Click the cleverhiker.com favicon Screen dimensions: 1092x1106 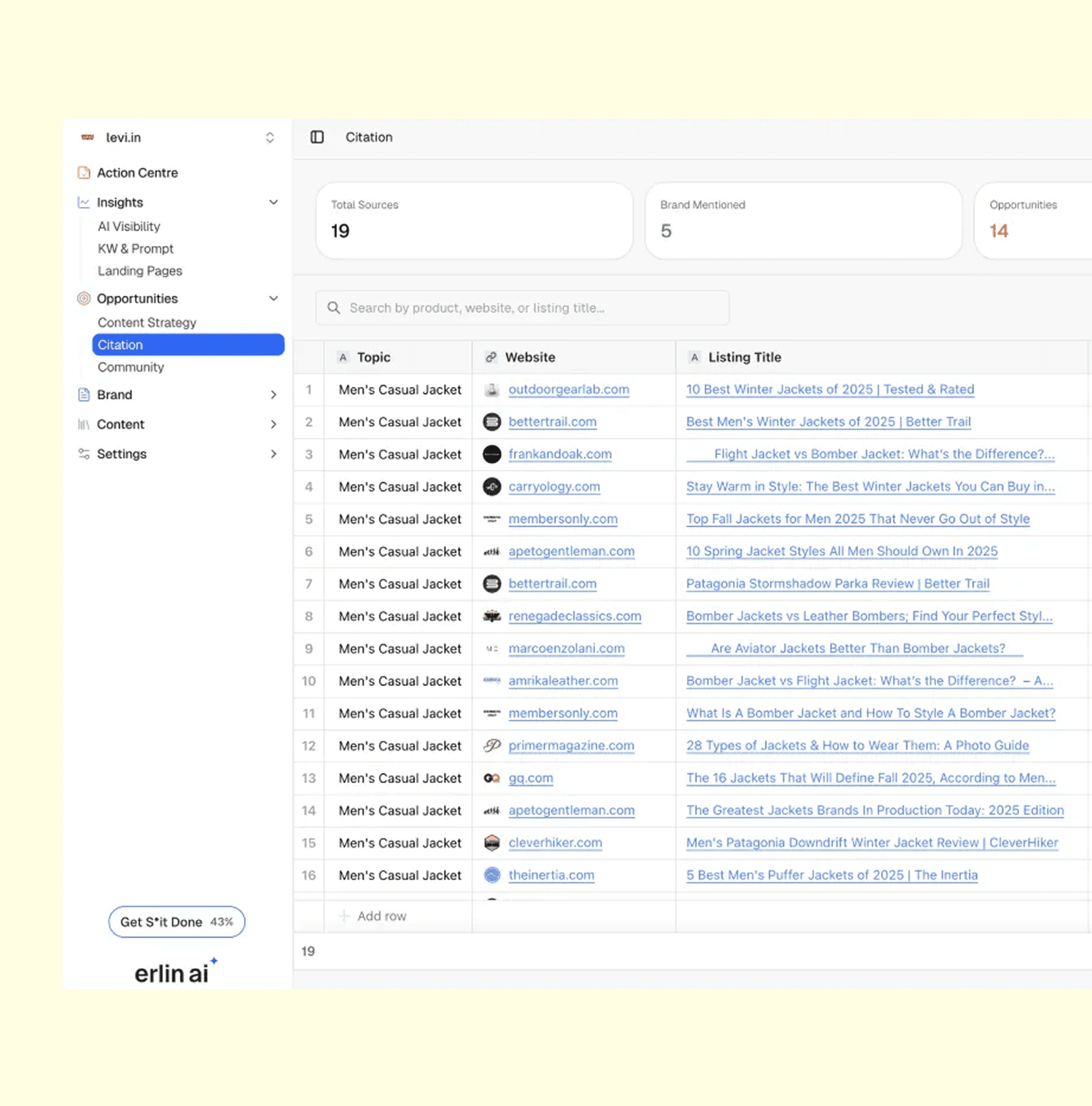(x=492, y=842)
